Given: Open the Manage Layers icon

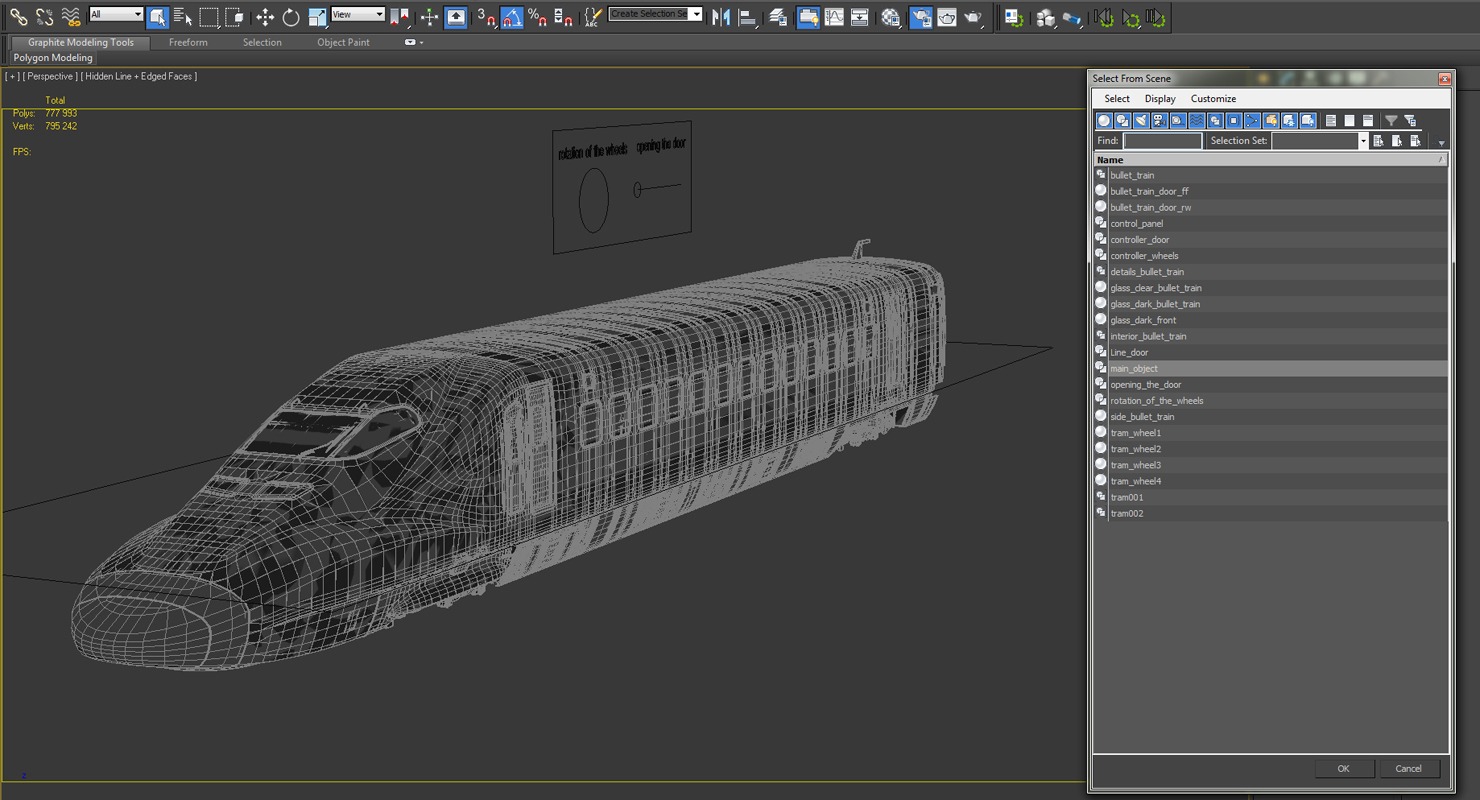Looking at the screenshot, I should coord(778,17).
